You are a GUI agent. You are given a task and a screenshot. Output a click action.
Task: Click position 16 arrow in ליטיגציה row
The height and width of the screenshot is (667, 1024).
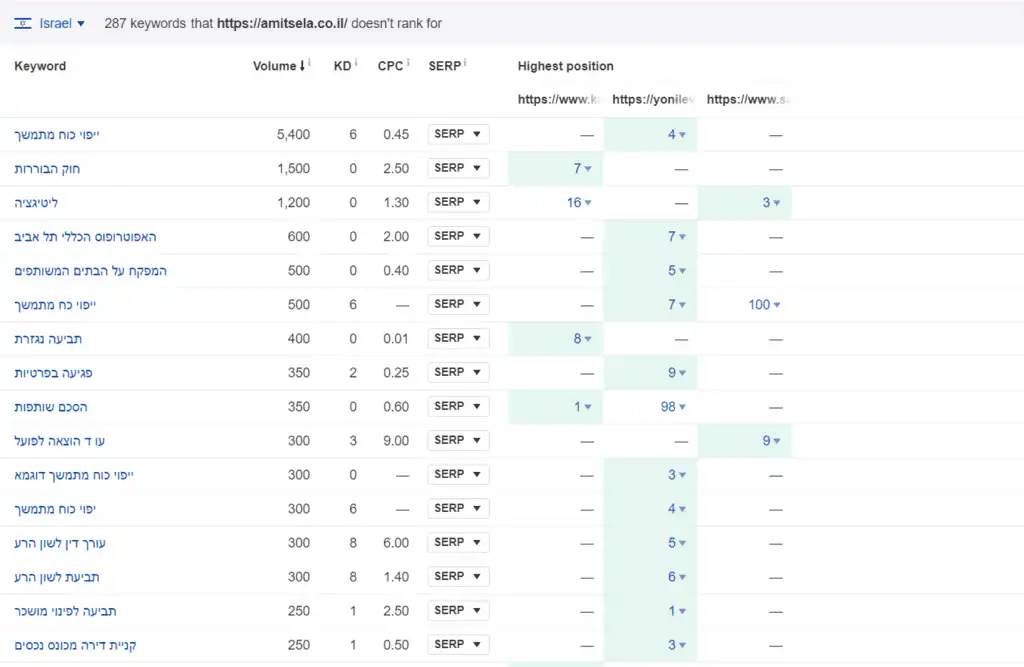pos(588,203)
